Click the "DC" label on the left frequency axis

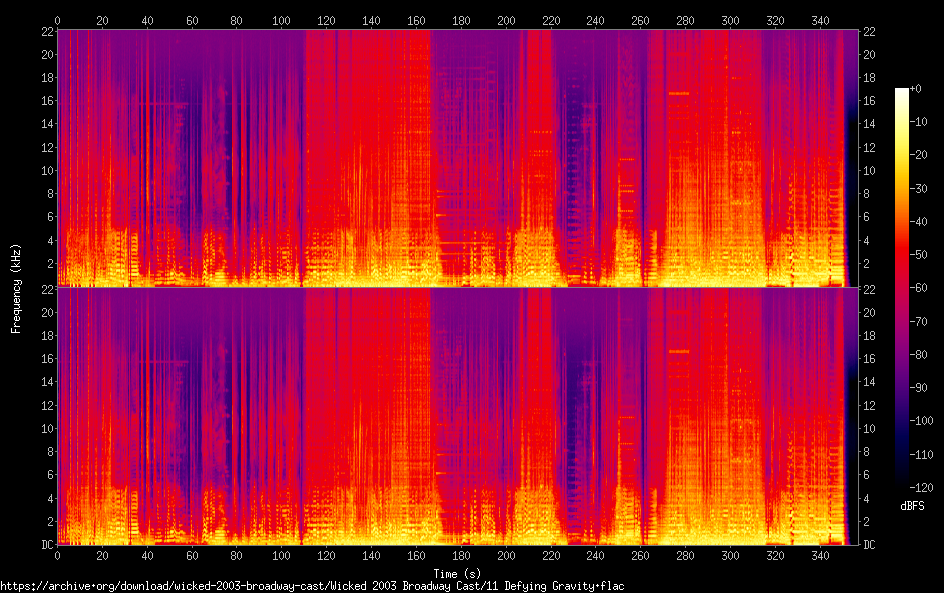[x=48, y=545]
